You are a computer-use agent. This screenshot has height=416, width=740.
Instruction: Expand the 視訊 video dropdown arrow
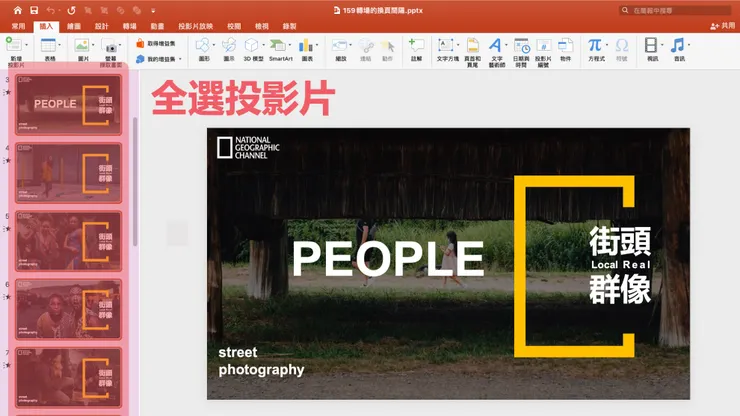pos(662,45)
